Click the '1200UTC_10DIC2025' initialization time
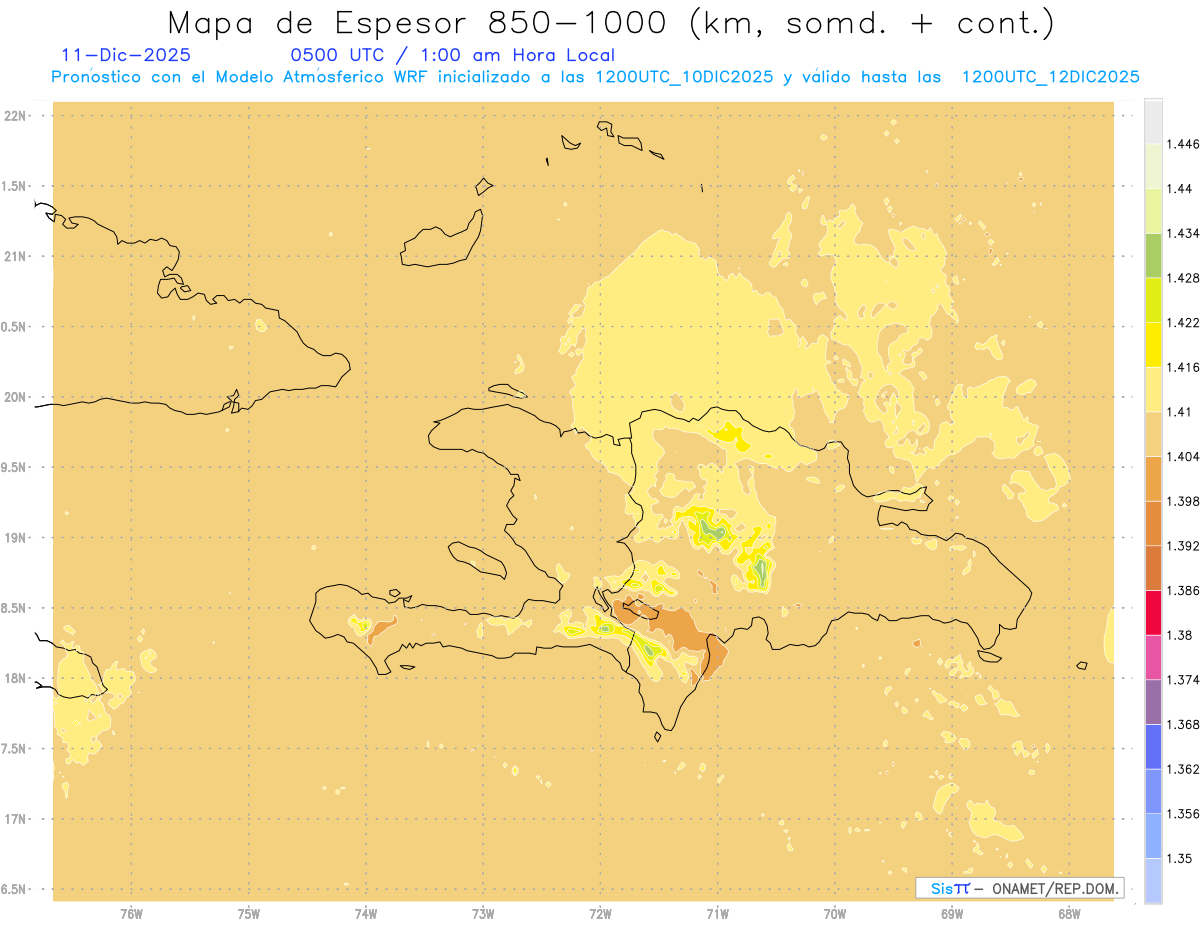The image size is (1200, 927). coord(684,77)
